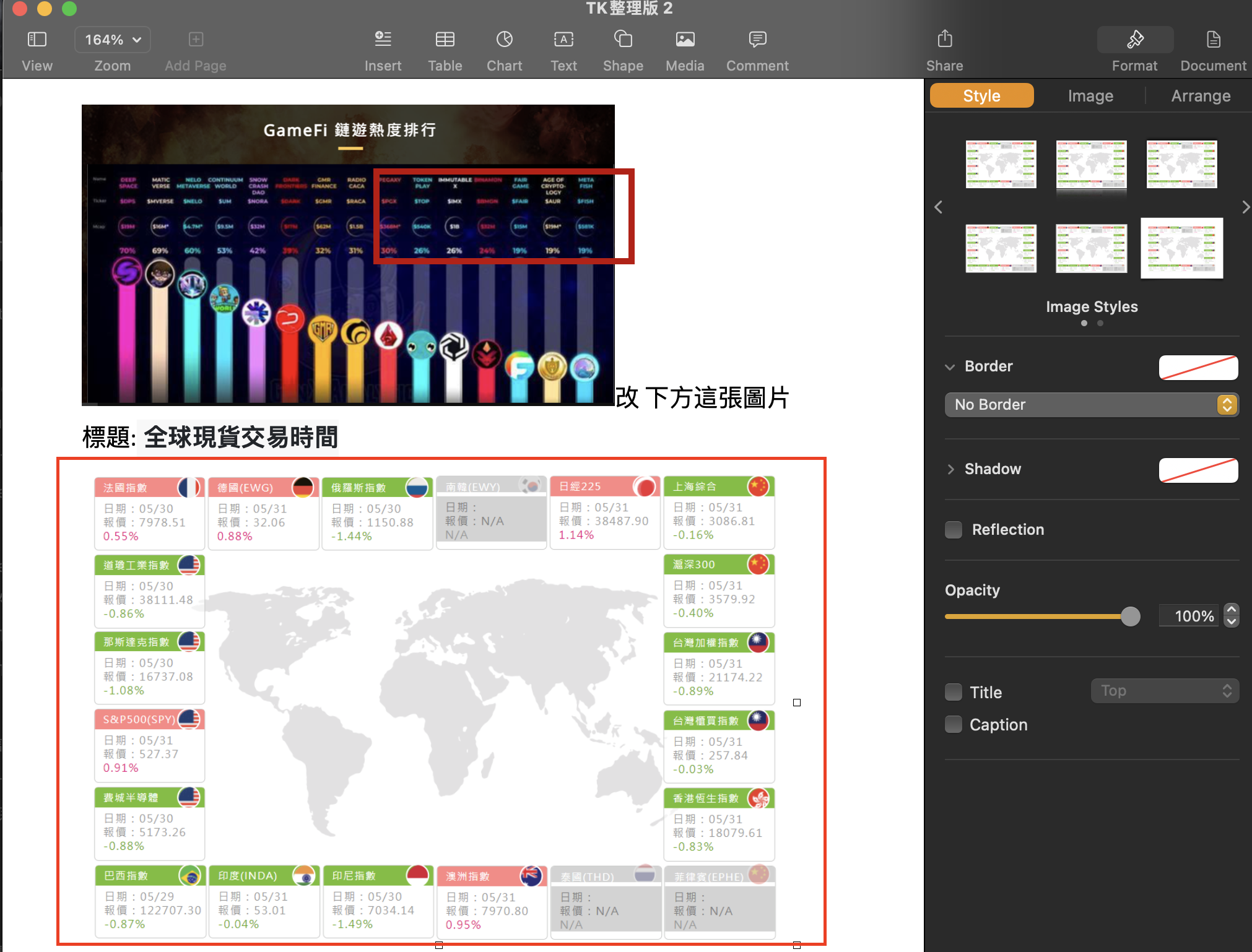Open the Media menu
Screen dimensions: 1252x952
coord(684,40)
